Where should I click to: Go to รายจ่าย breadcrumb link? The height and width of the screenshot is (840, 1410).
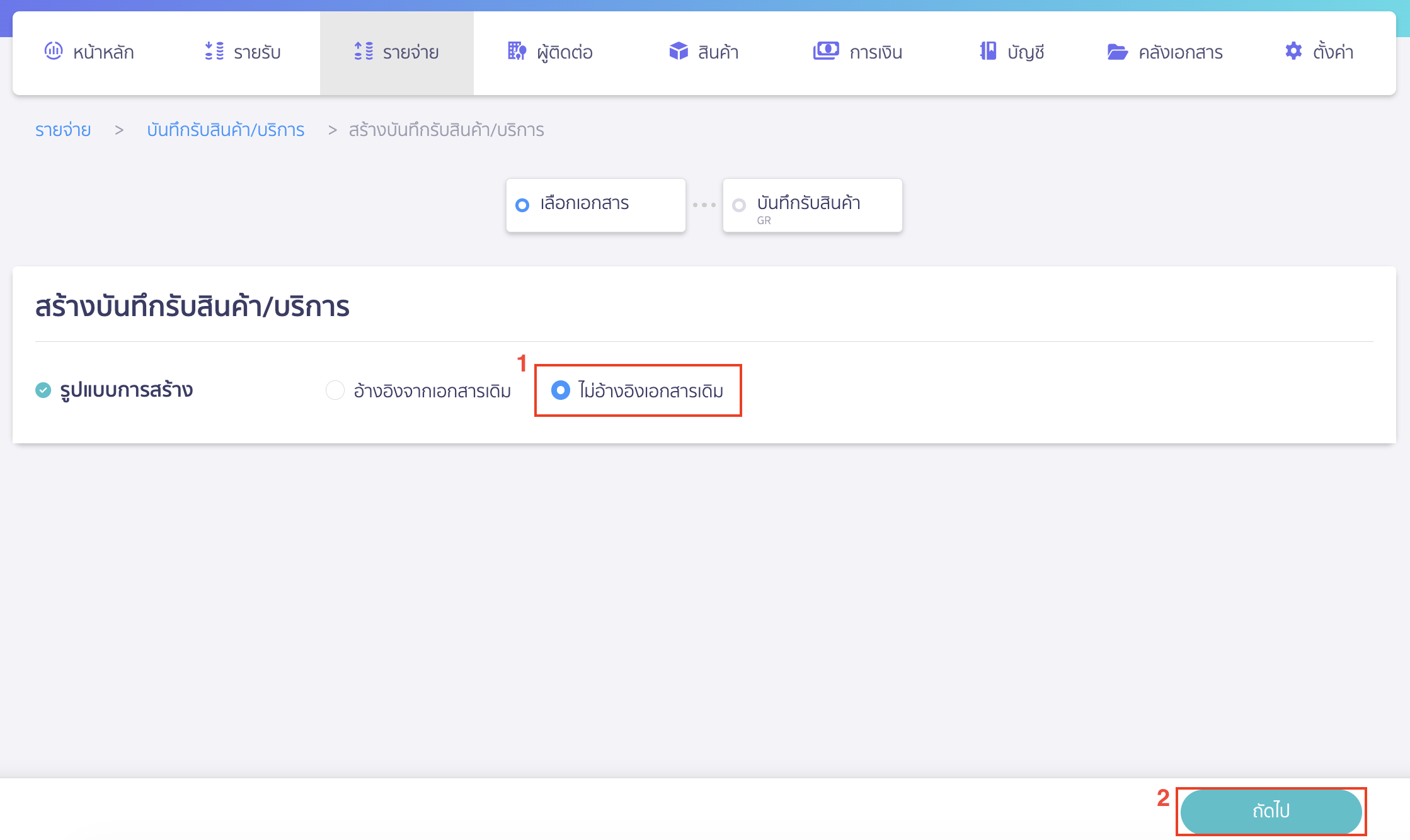pos(63,130)
